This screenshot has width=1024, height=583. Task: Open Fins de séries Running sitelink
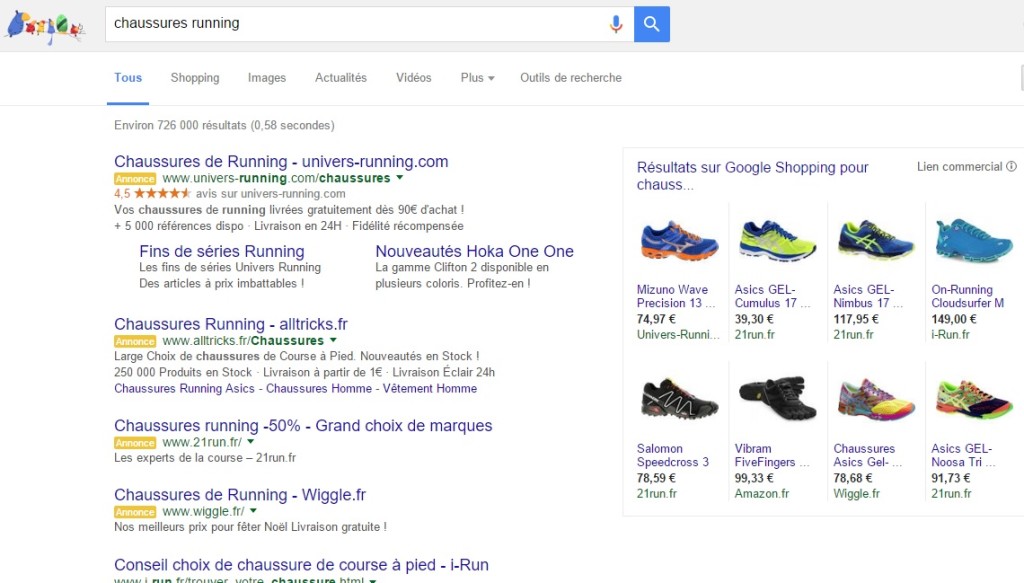click(x=221, y=251)
